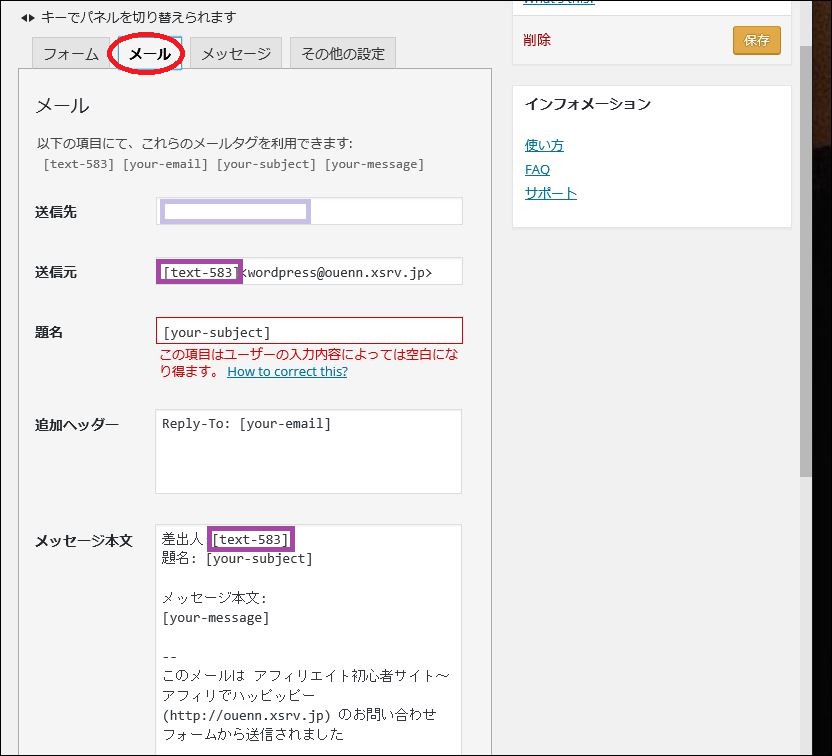Open the メッセージ tab
832x756 pixels.
click(236, 53)
